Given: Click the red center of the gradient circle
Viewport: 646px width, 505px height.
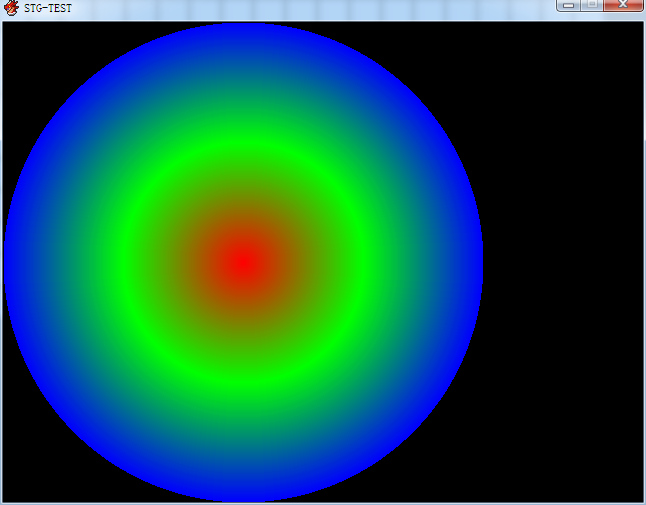Looking at the screenshot, I should pyautogui.click(x=245, y=262).
